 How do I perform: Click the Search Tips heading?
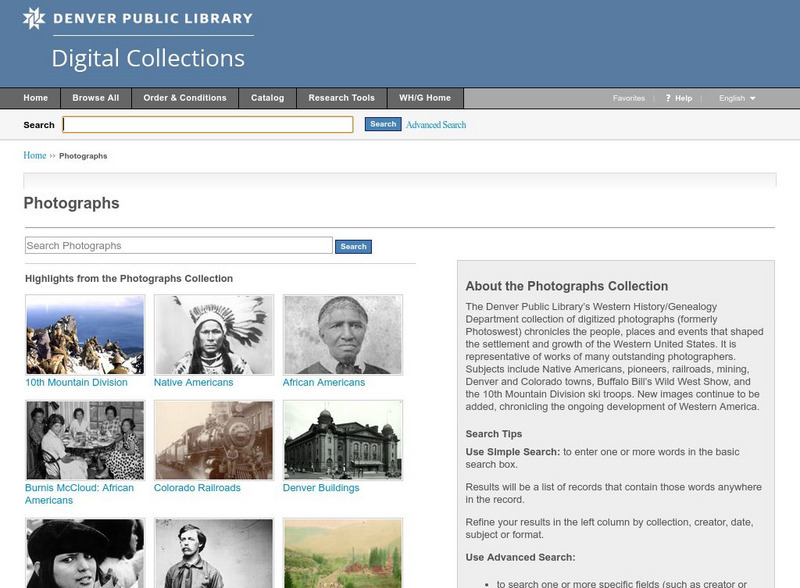point(493,434)
